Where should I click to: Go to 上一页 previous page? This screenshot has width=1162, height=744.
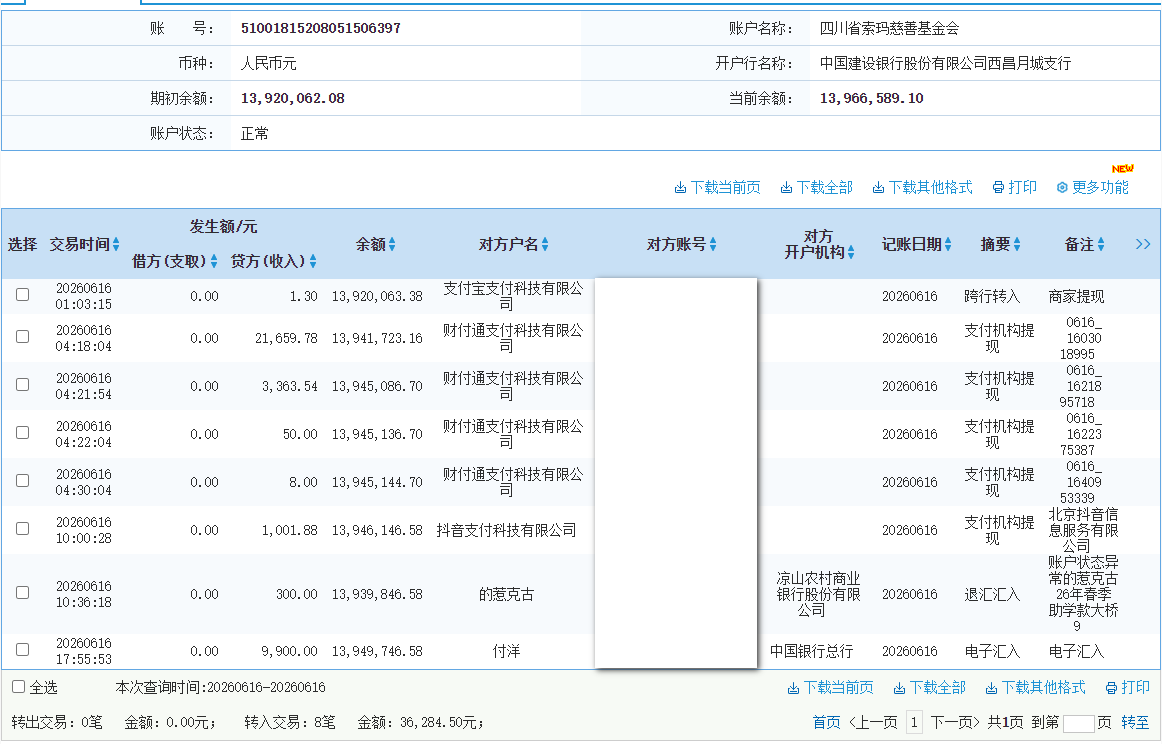[x=873, y=723]
